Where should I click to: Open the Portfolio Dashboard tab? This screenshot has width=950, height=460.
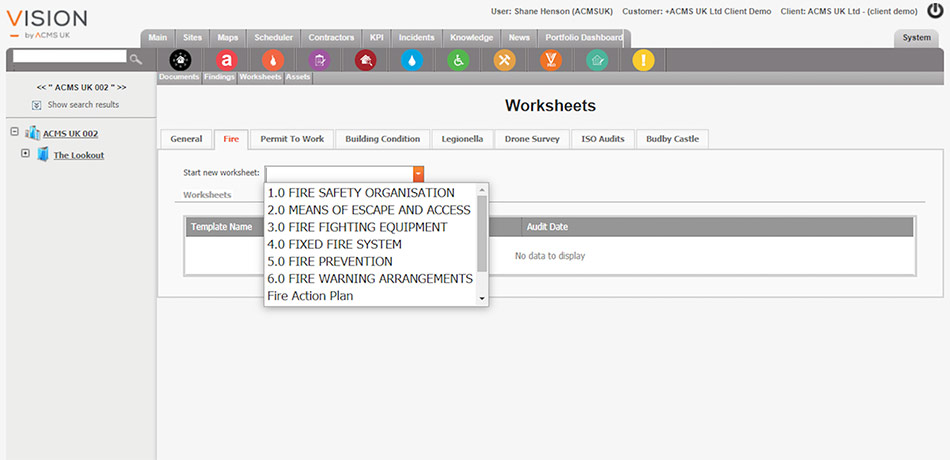[x=583, y=38]
